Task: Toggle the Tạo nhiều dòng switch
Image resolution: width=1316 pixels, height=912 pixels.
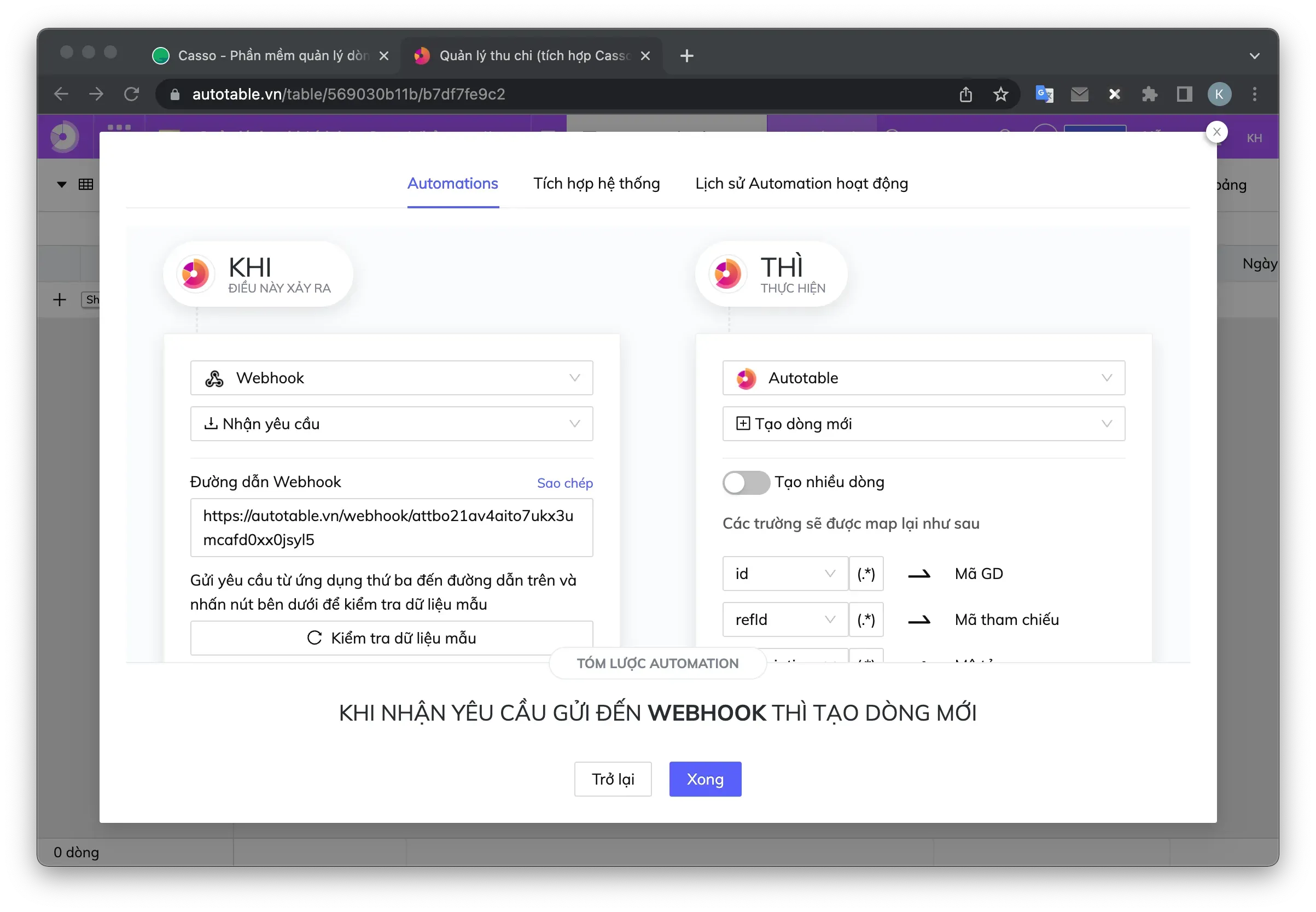Action: point(746,483)
